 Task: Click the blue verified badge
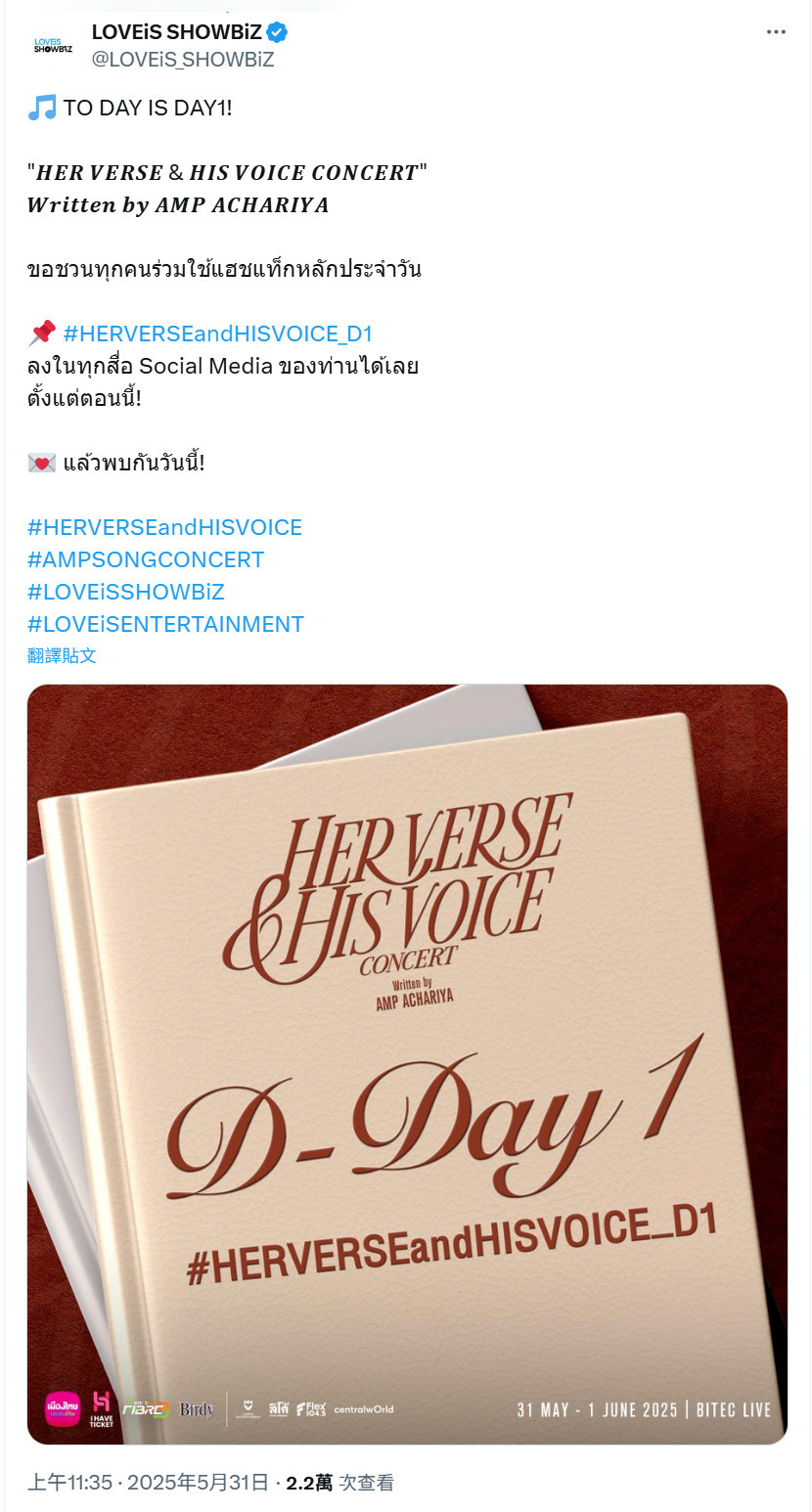pos(278,33)
